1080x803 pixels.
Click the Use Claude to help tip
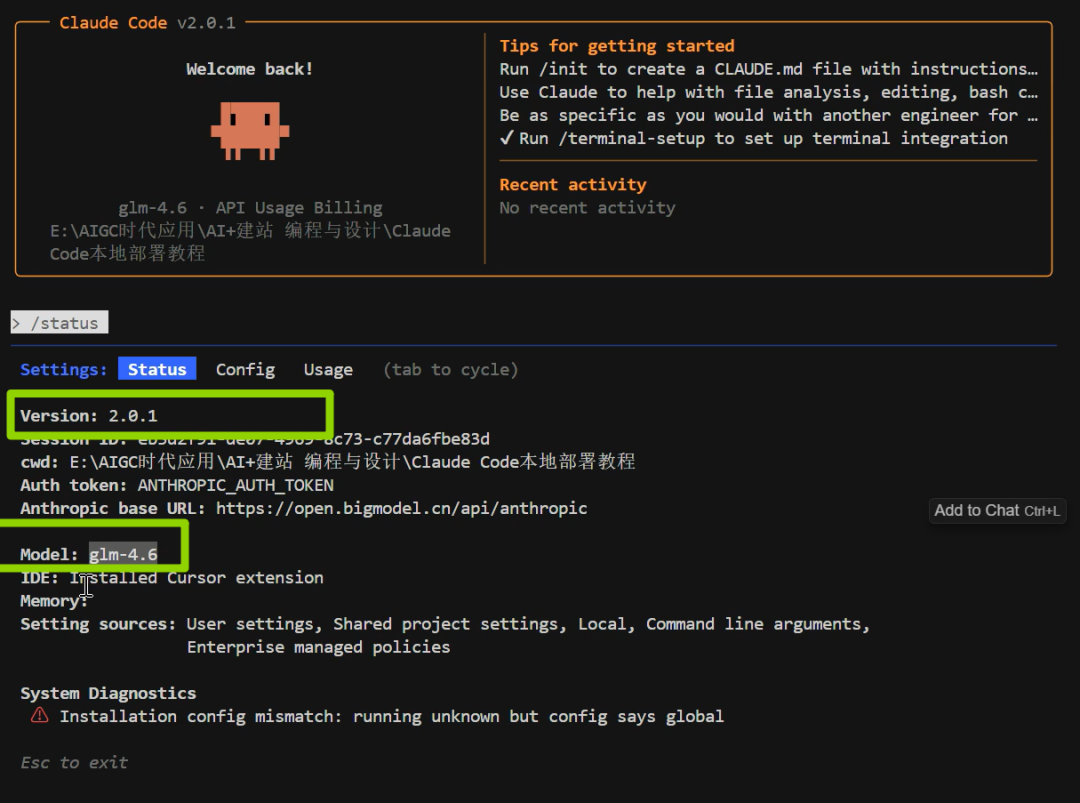(x=769, y=92)
